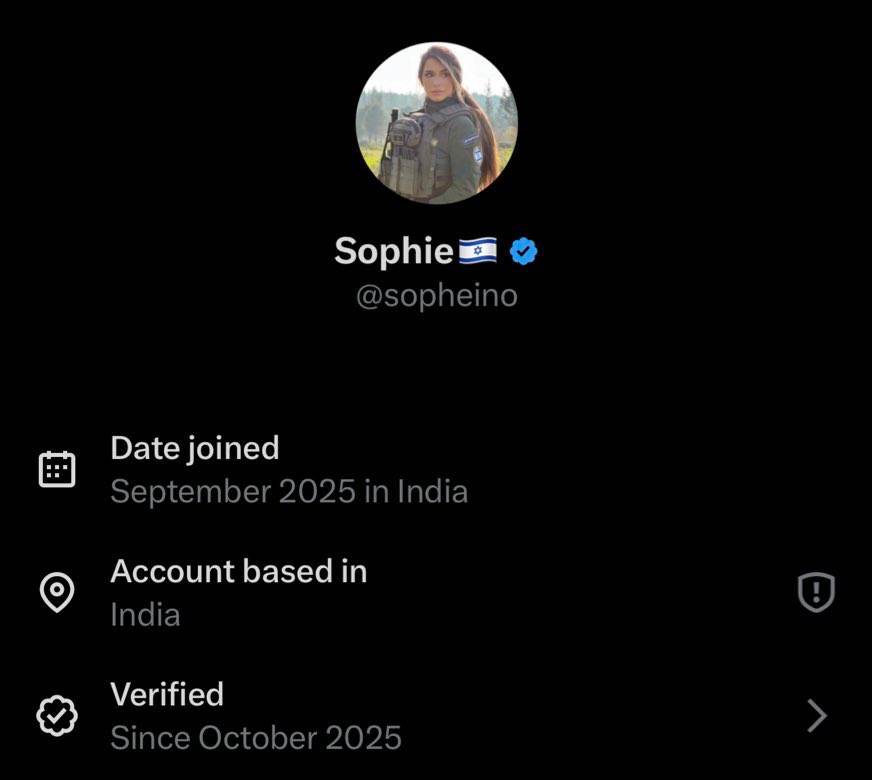The height and width of the screenshot is (780, 872).
Task: Click the 'September 2025' join date text
Action: pyautogui.click(x=232, y=492)
